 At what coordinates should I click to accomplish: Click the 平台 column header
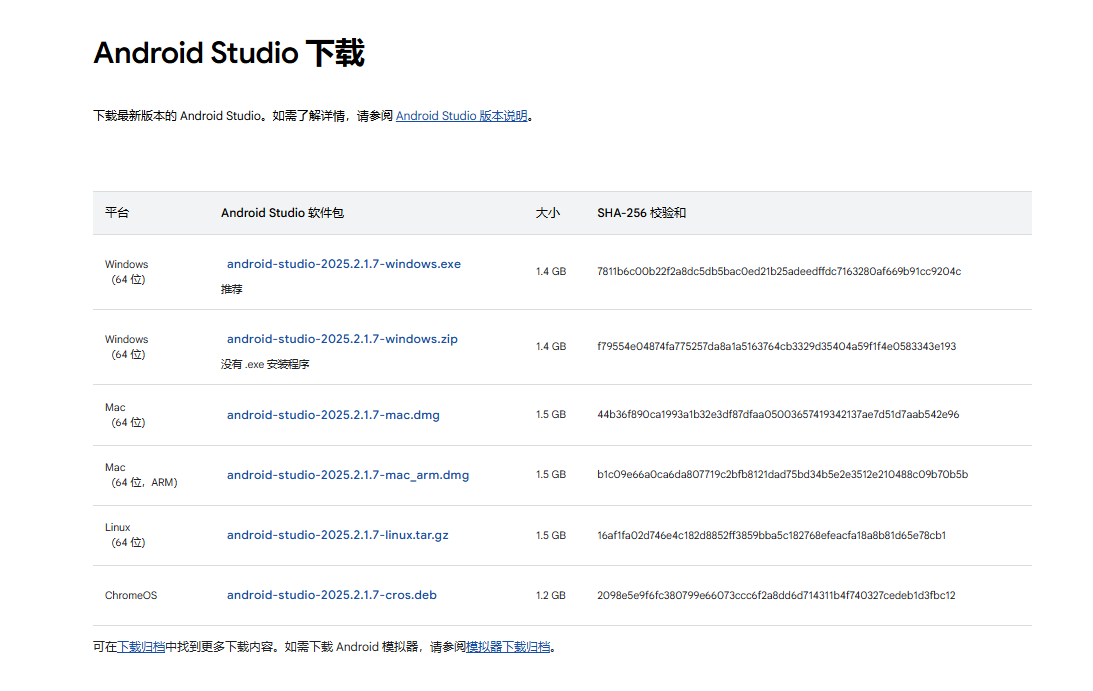point(117,213)
